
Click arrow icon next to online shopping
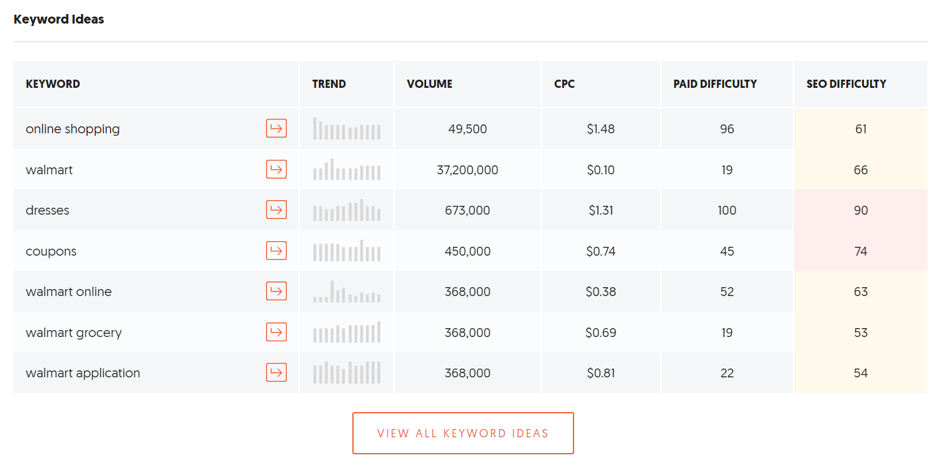(x=276, y=129)
